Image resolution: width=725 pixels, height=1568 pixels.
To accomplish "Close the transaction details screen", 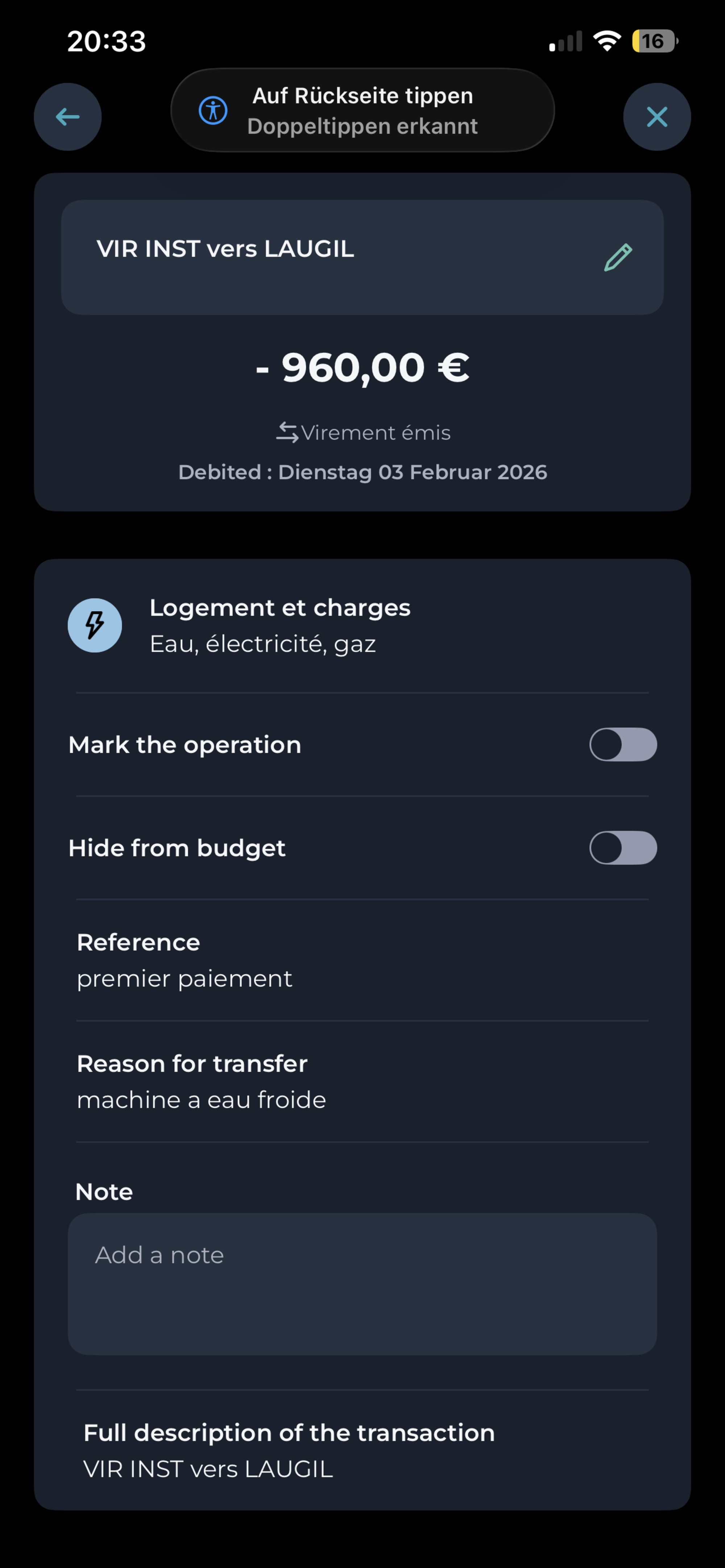I will pos(657,117).
